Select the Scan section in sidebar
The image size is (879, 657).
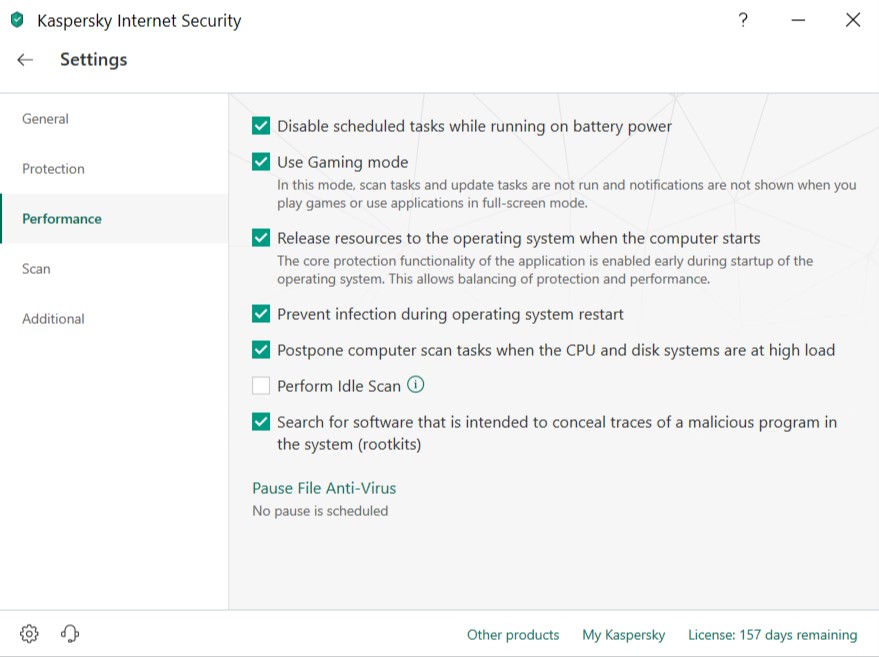37,269
